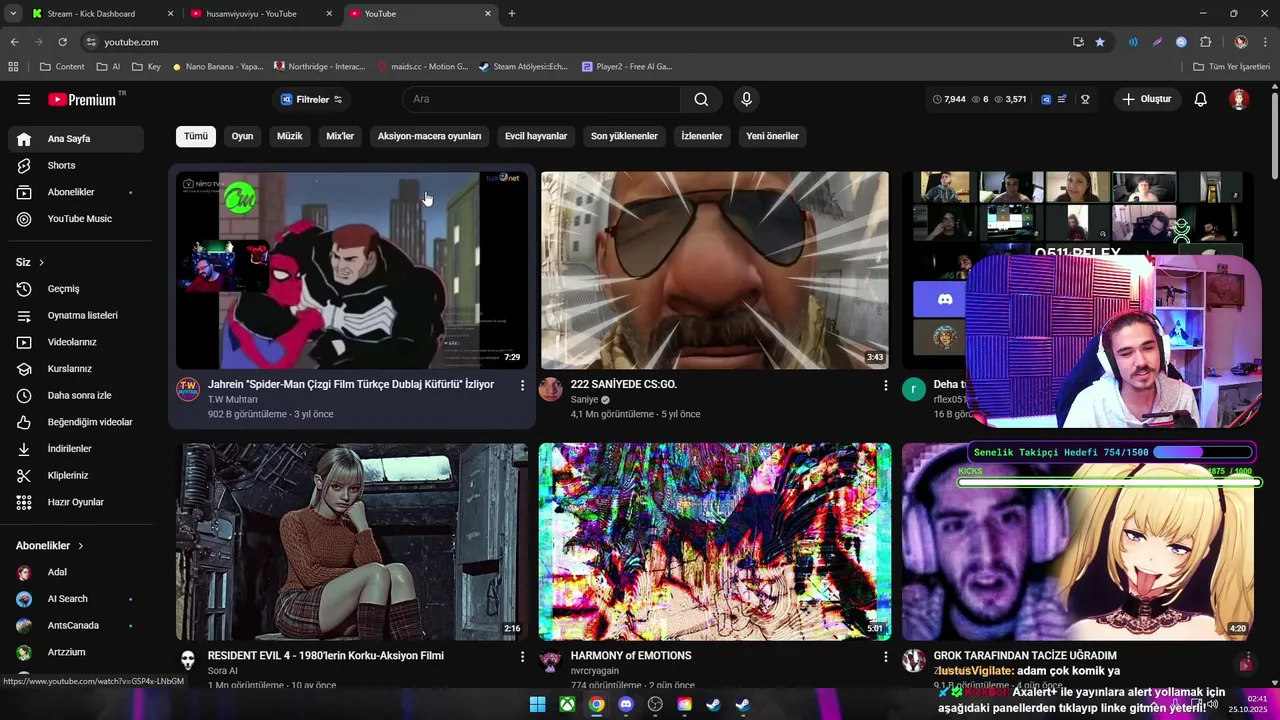Open the list icon beside the IQ badge
The image size is (1280, 720).
[x=1062, y=99]
